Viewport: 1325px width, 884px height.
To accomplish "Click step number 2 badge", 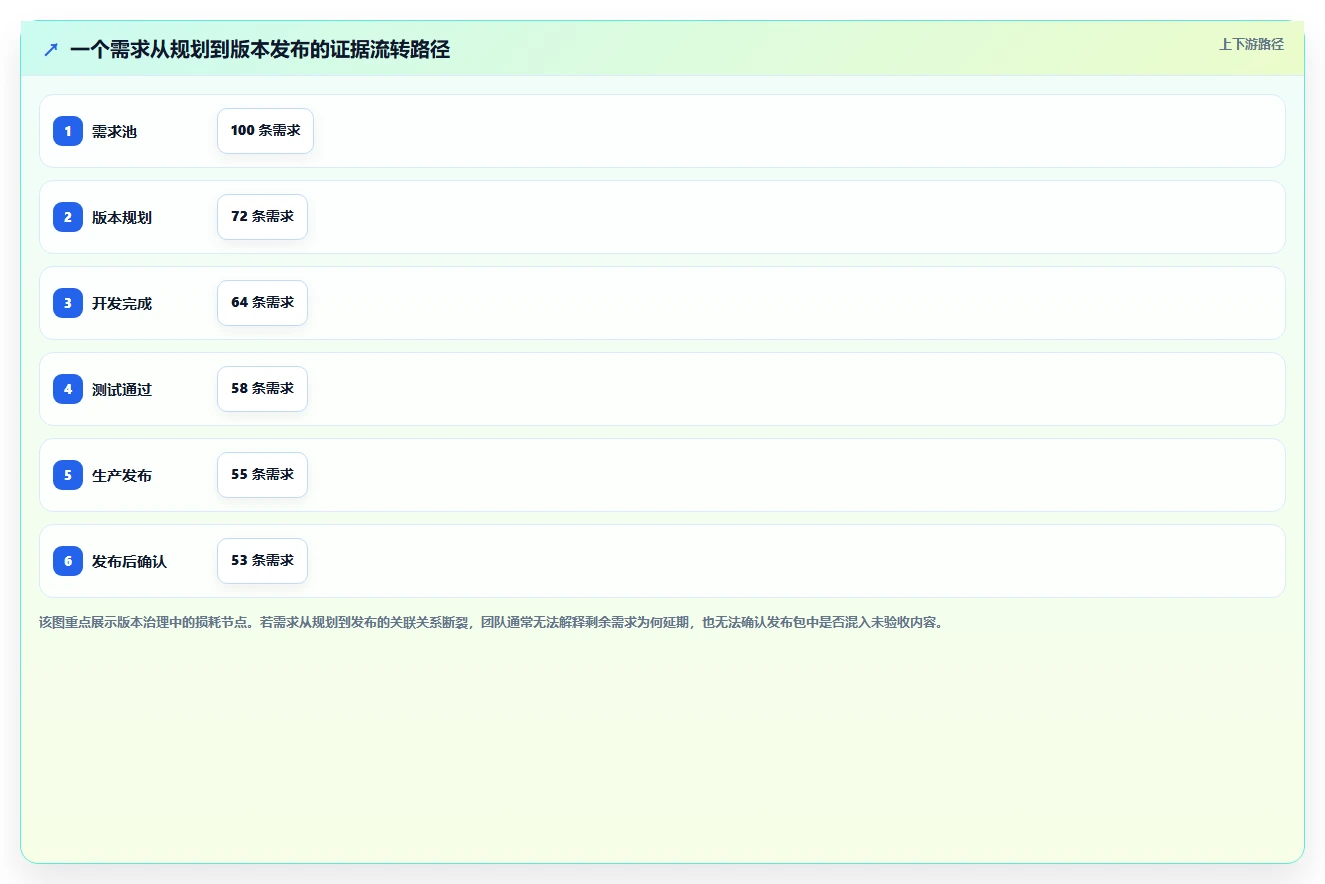I will point(68,217).
